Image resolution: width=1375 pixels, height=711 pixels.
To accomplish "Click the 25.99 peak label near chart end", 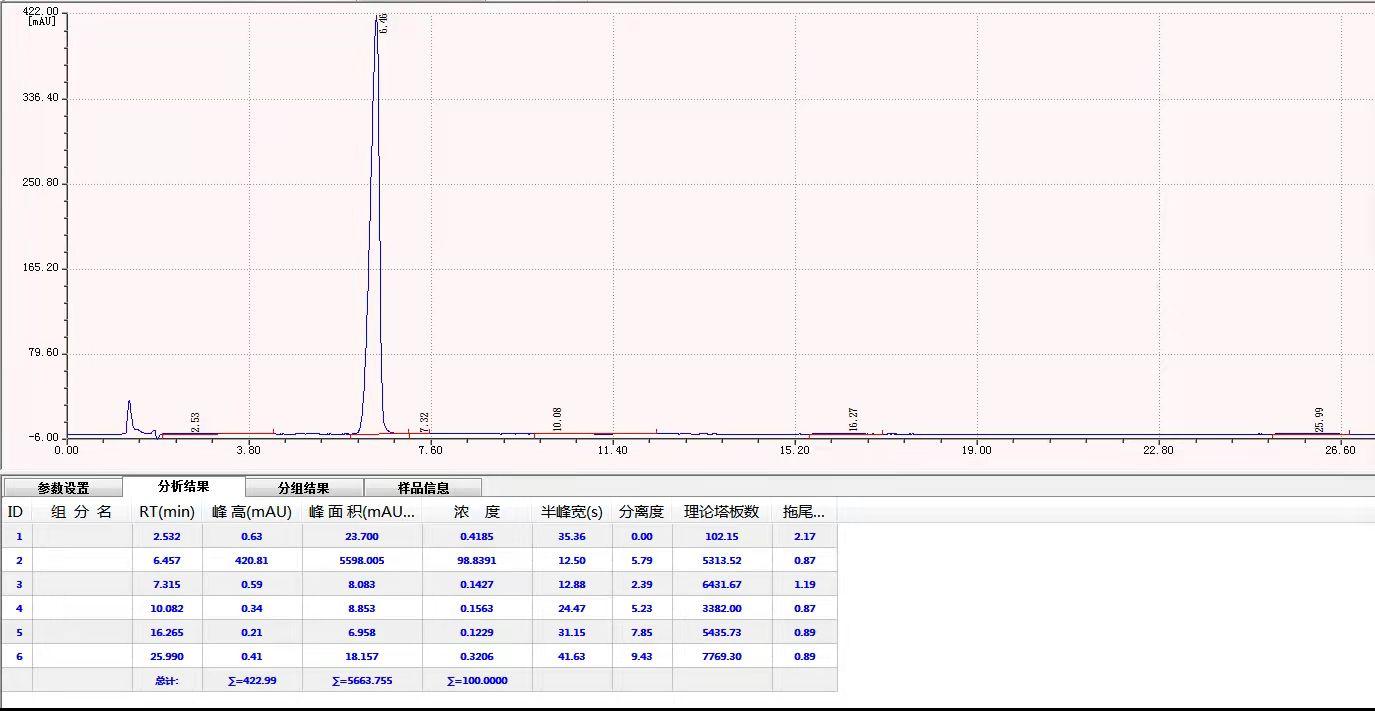I will pyautogui.click(x=1319, y=419).
